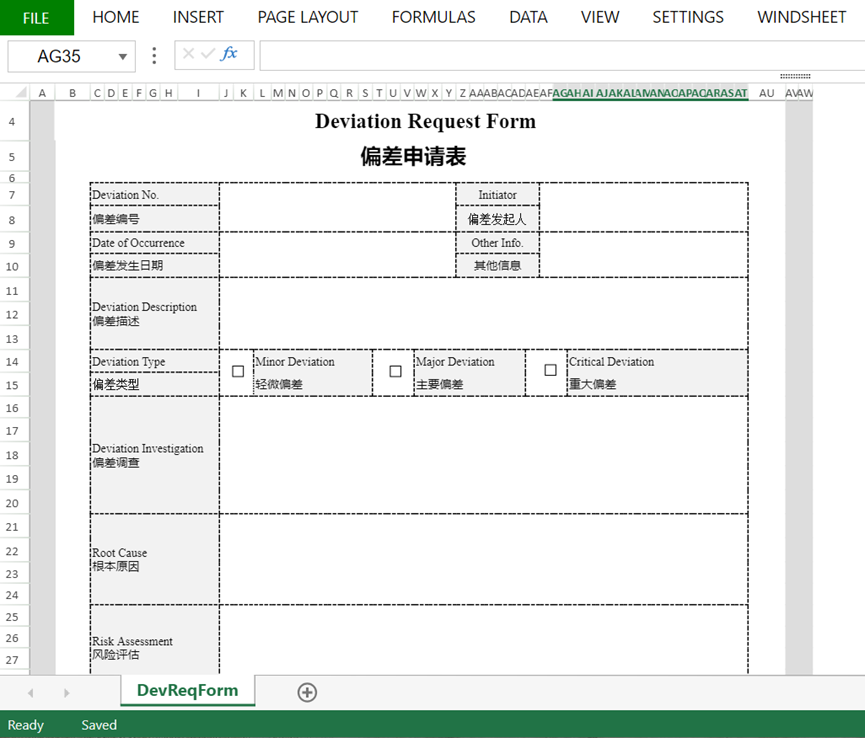The height and width of the screenshot is (738, 865).
Task: Expand the Name Box dropdown arrow
Action: click(123, 57)
